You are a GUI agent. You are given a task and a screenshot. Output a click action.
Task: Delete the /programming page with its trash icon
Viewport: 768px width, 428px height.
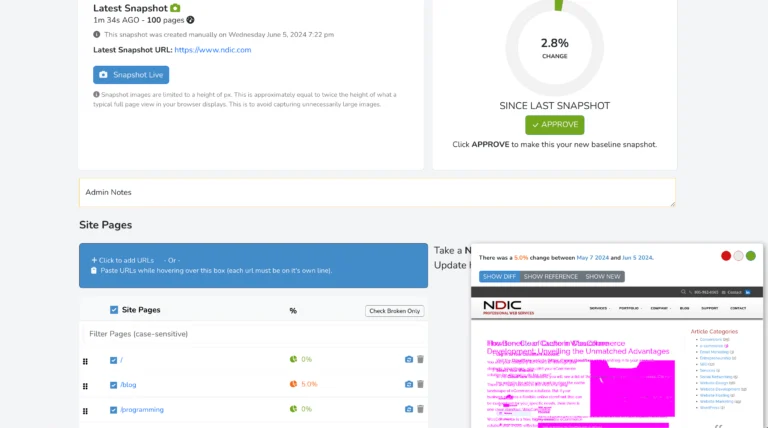point(420,409)
